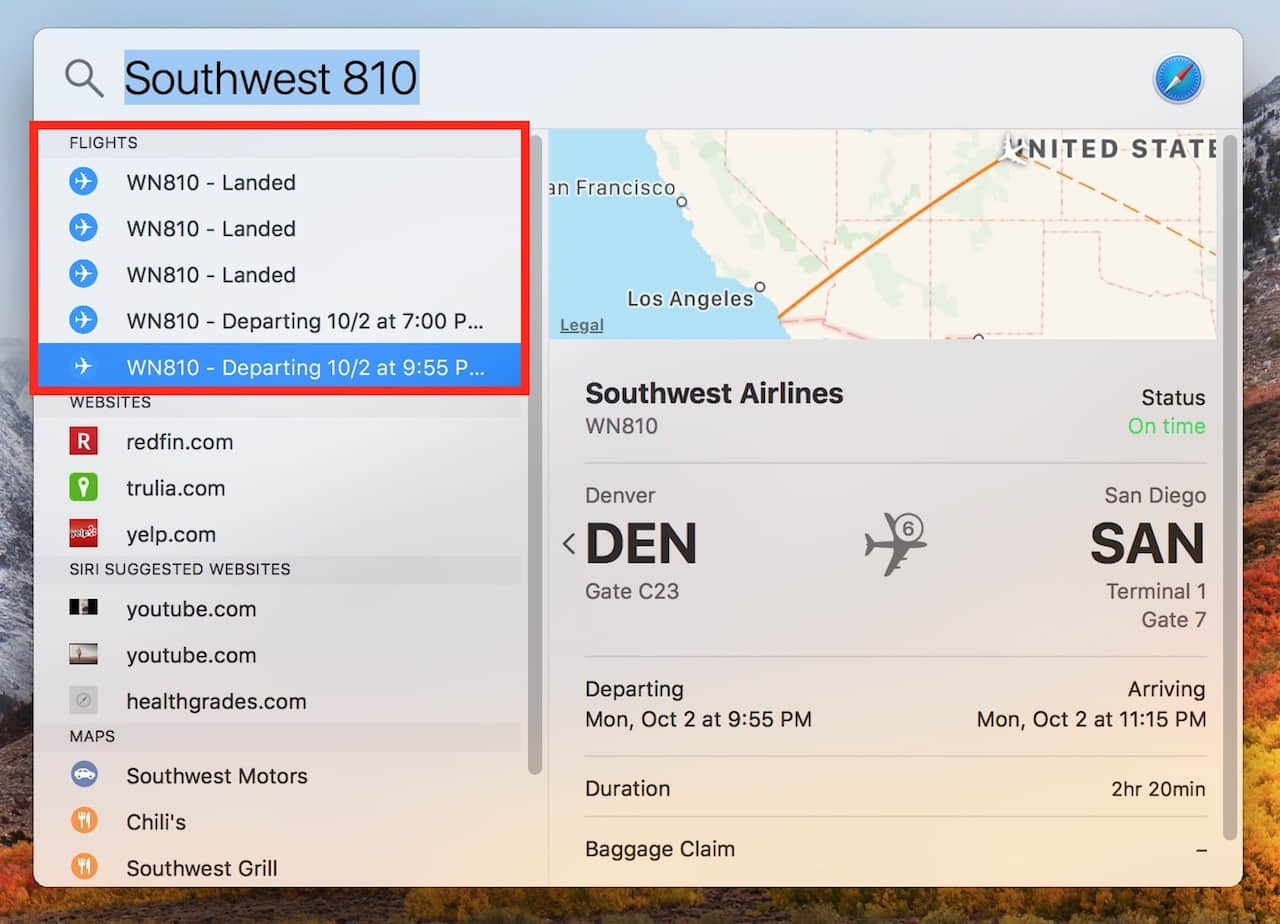Go to the previous flight leg with the chevron beside DEN

(569, 544)
